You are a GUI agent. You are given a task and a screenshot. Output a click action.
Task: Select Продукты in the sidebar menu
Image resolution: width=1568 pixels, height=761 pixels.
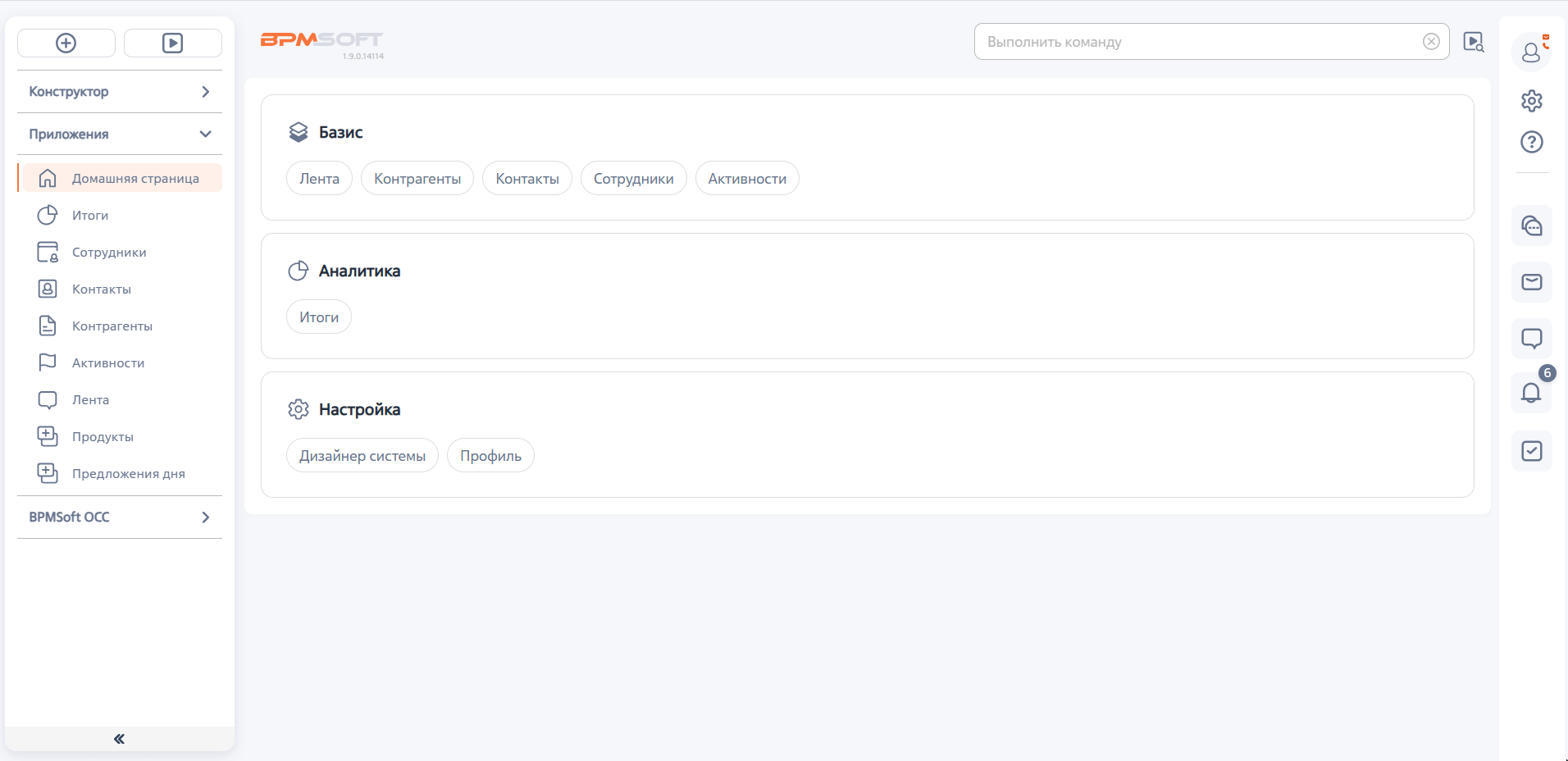[103, 437]
